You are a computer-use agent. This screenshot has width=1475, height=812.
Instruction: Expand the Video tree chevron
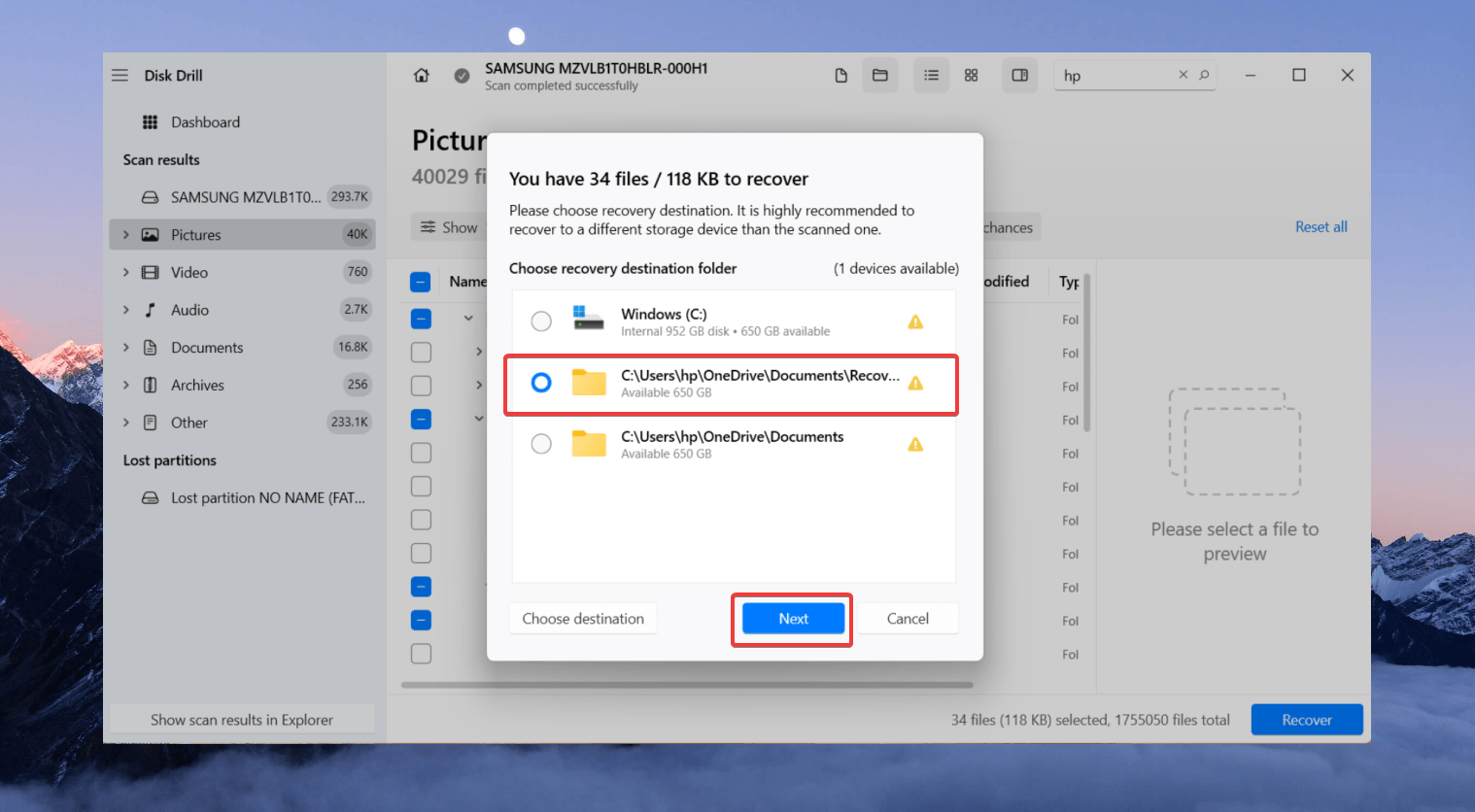click(x=125, y=273)
